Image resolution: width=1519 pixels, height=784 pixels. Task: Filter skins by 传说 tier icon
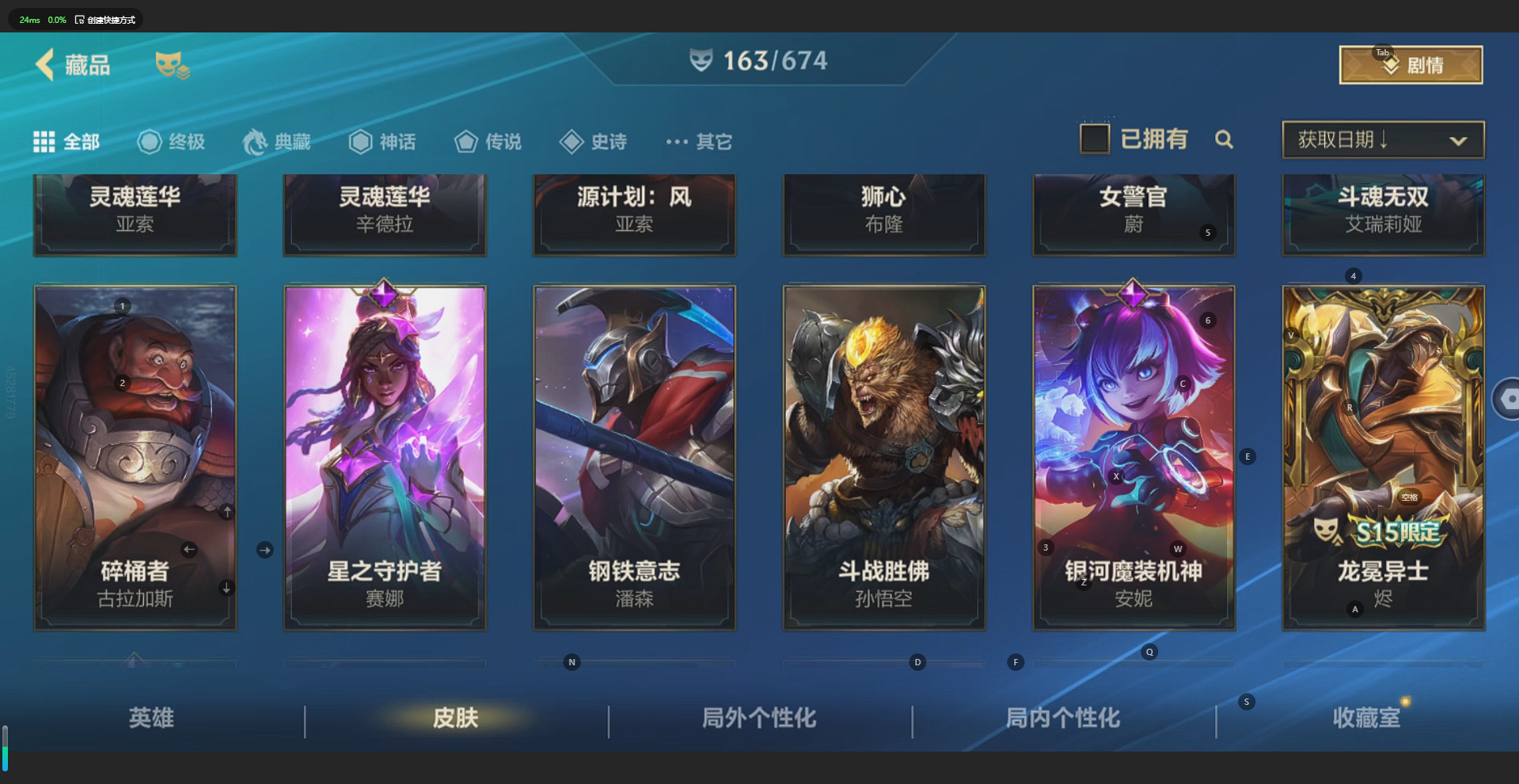tap(466, 142)
